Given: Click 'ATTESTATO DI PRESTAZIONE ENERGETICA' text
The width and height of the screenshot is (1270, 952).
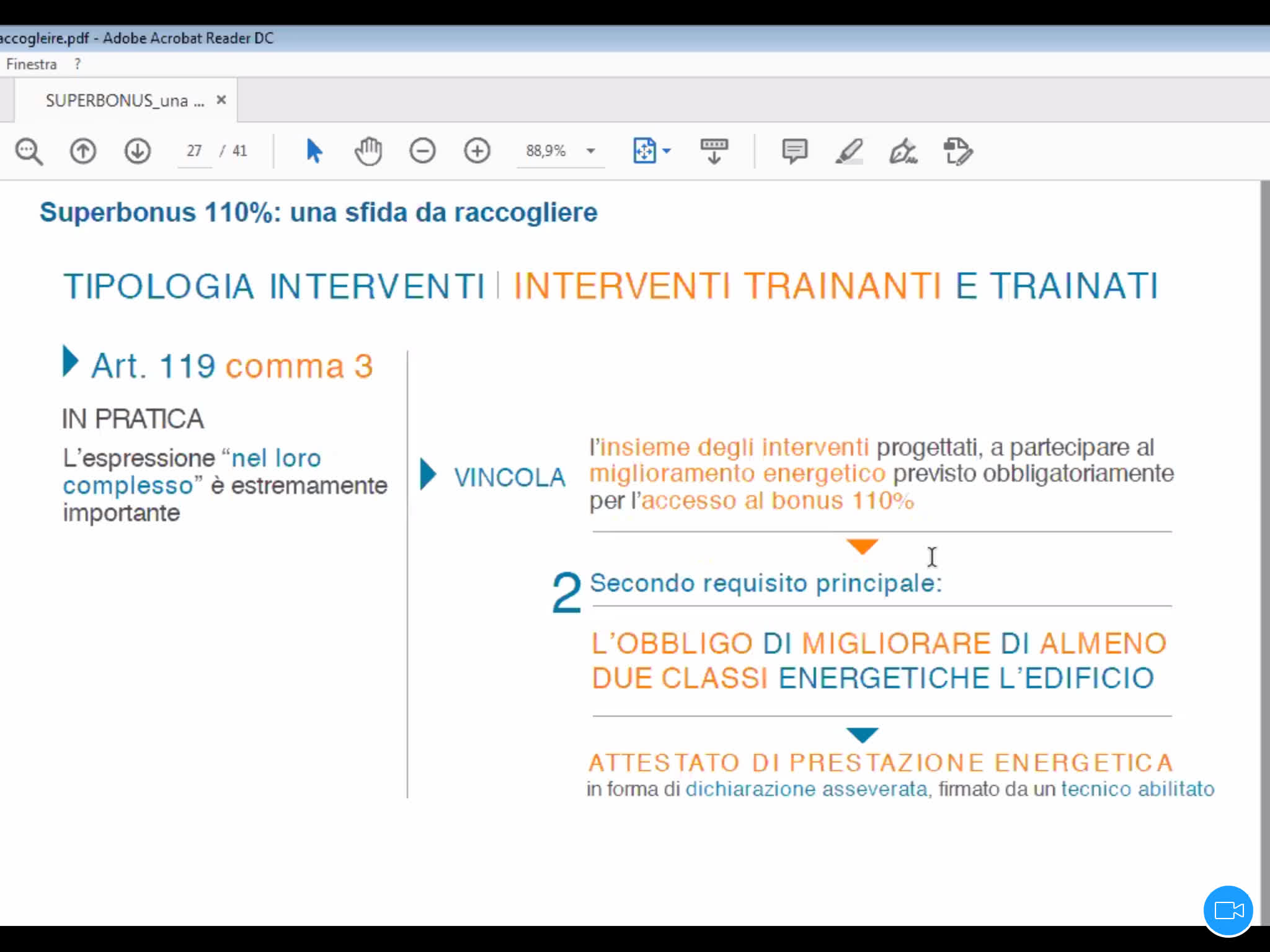Looking at the screenshot, I should coord(881,763).
